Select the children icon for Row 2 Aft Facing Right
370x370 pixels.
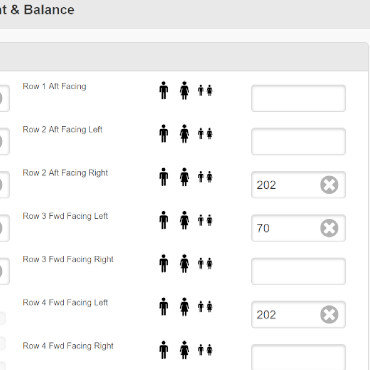[x=205, y=177]
